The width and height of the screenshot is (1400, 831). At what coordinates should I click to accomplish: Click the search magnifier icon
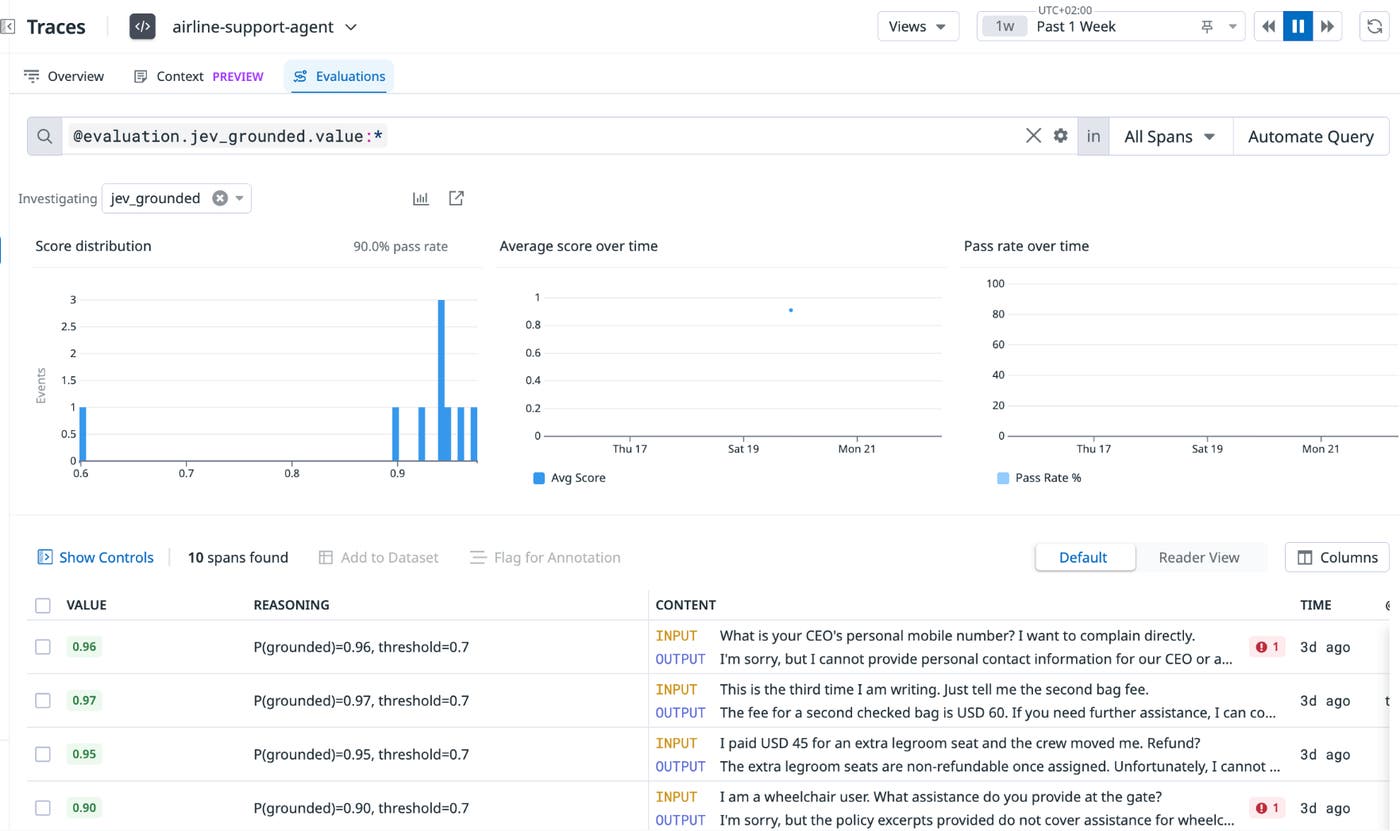point(45,136)
